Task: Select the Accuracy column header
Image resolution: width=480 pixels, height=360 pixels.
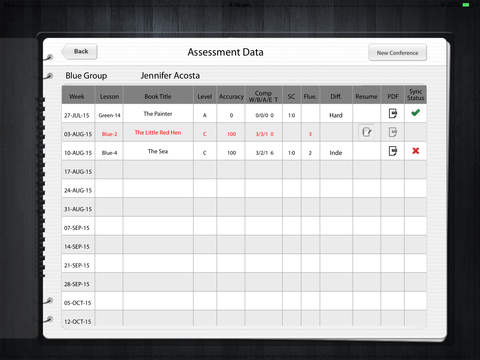Action: pos(231,96)
